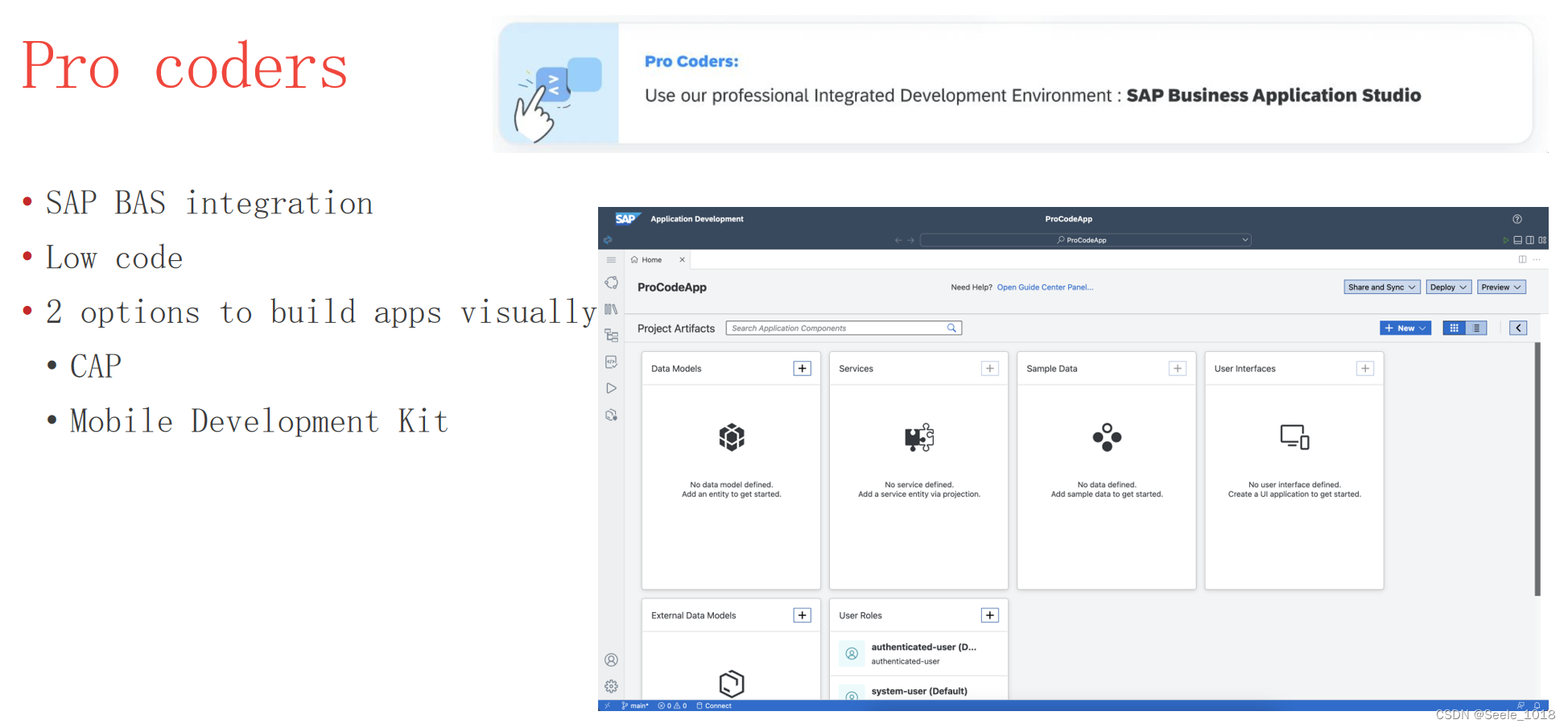This screenshot has height=728, width=1568.
Task: Click the green run icon in header
Action: pyautogui.click(x=1505, y=240)
